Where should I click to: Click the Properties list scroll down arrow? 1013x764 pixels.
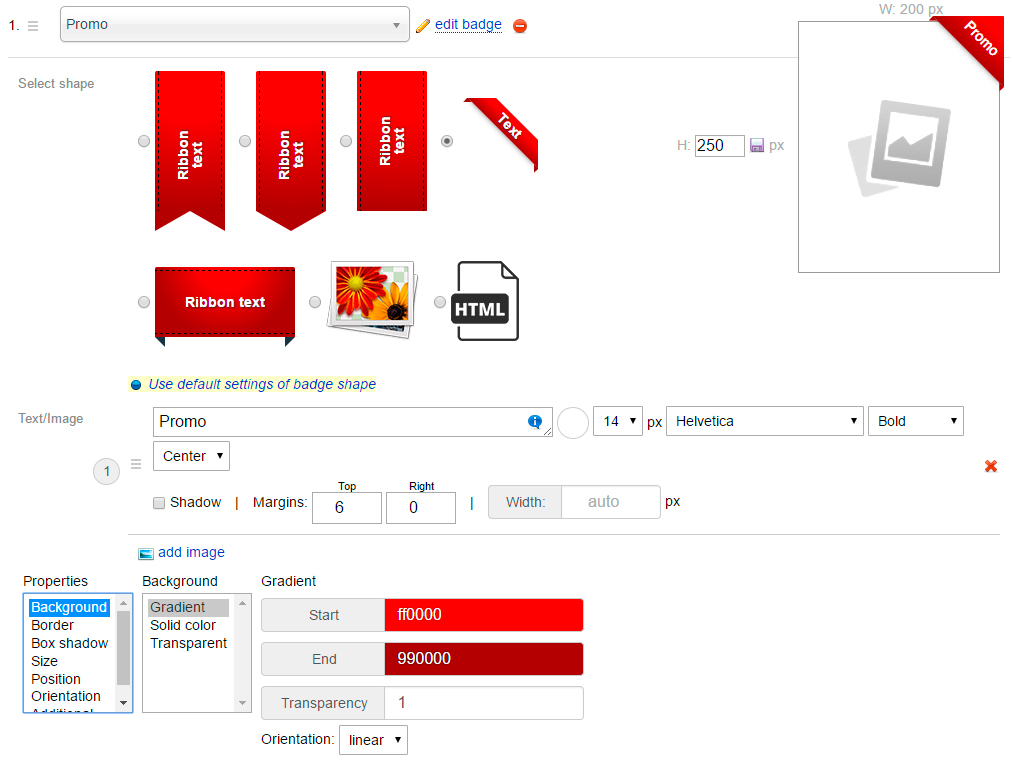[x=123, y=703]
